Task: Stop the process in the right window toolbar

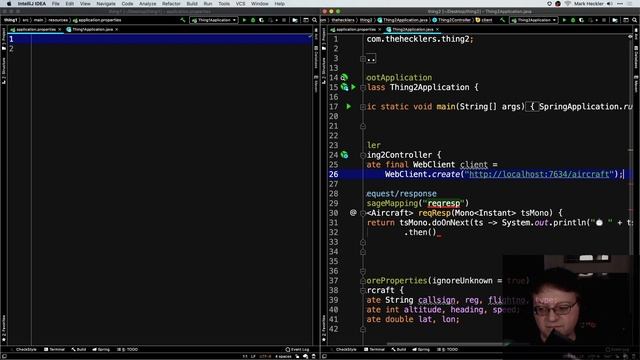Action: point(604,20)
